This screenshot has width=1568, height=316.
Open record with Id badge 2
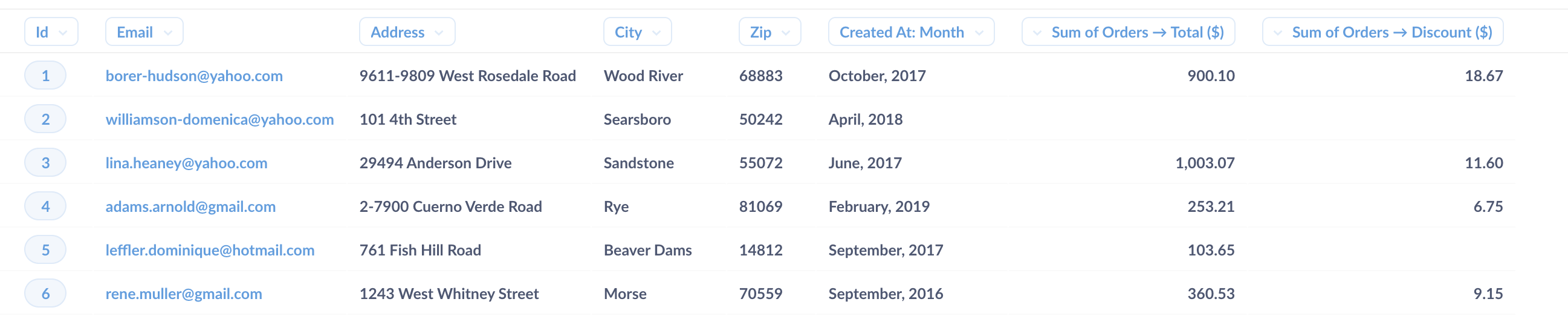click(x=45, y=119)
